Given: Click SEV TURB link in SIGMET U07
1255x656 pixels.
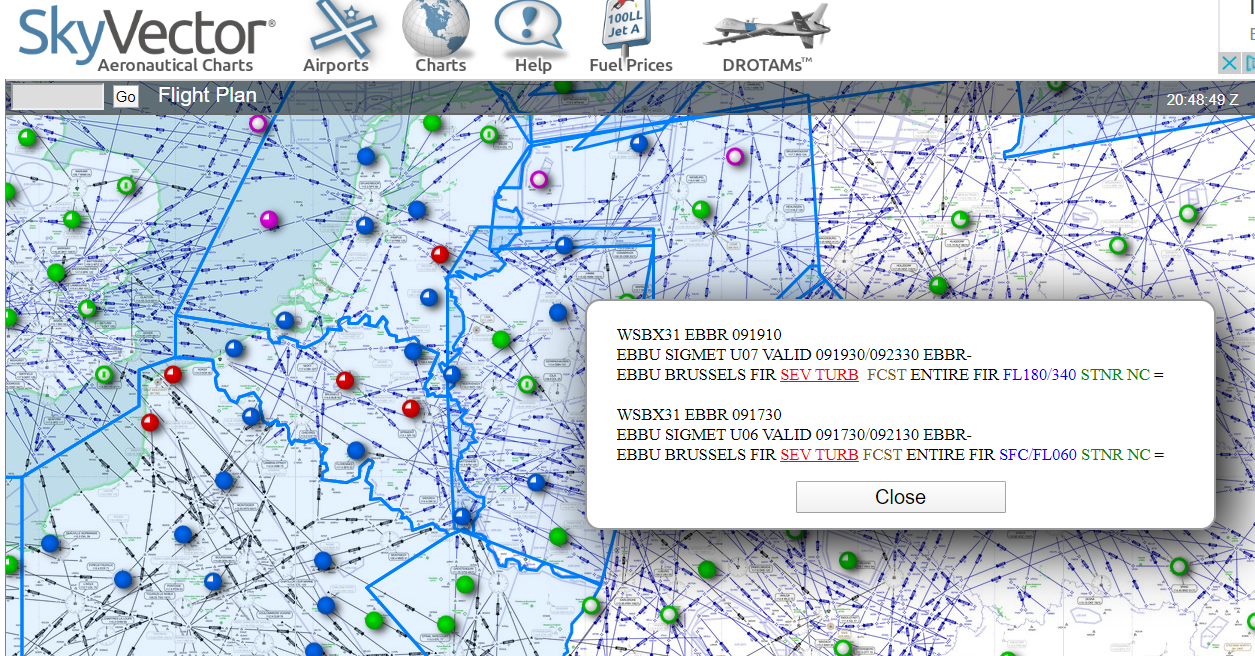Looking at the screenshot, I should click(x=819, y=375).
